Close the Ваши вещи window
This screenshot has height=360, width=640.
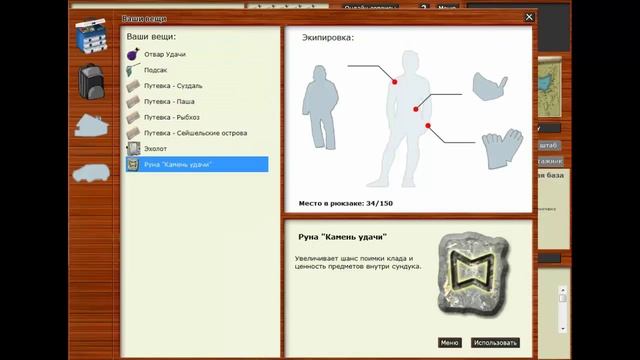(529, 17)
